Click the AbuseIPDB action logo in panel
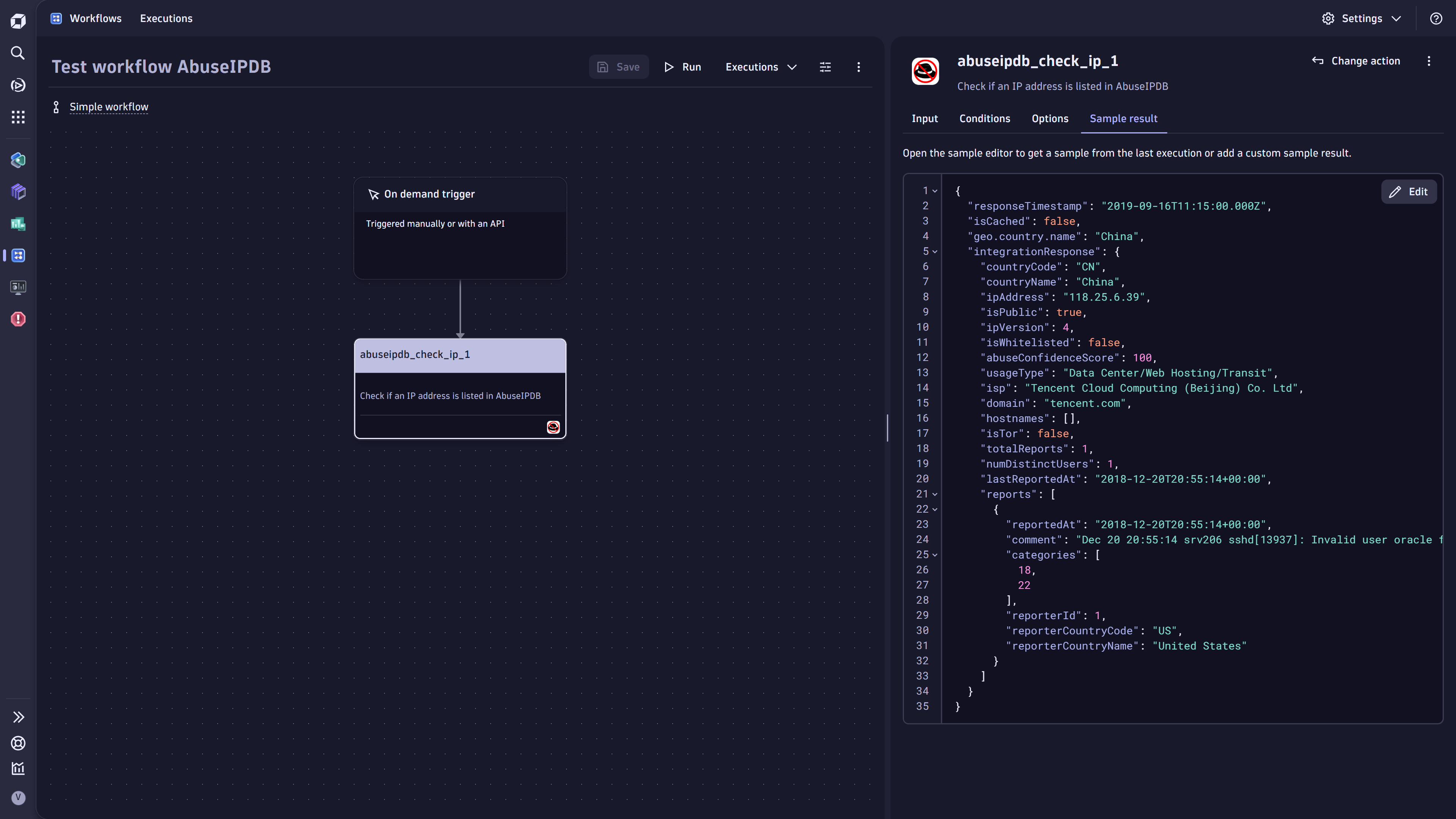1456x819 pixels. point(925,71)
